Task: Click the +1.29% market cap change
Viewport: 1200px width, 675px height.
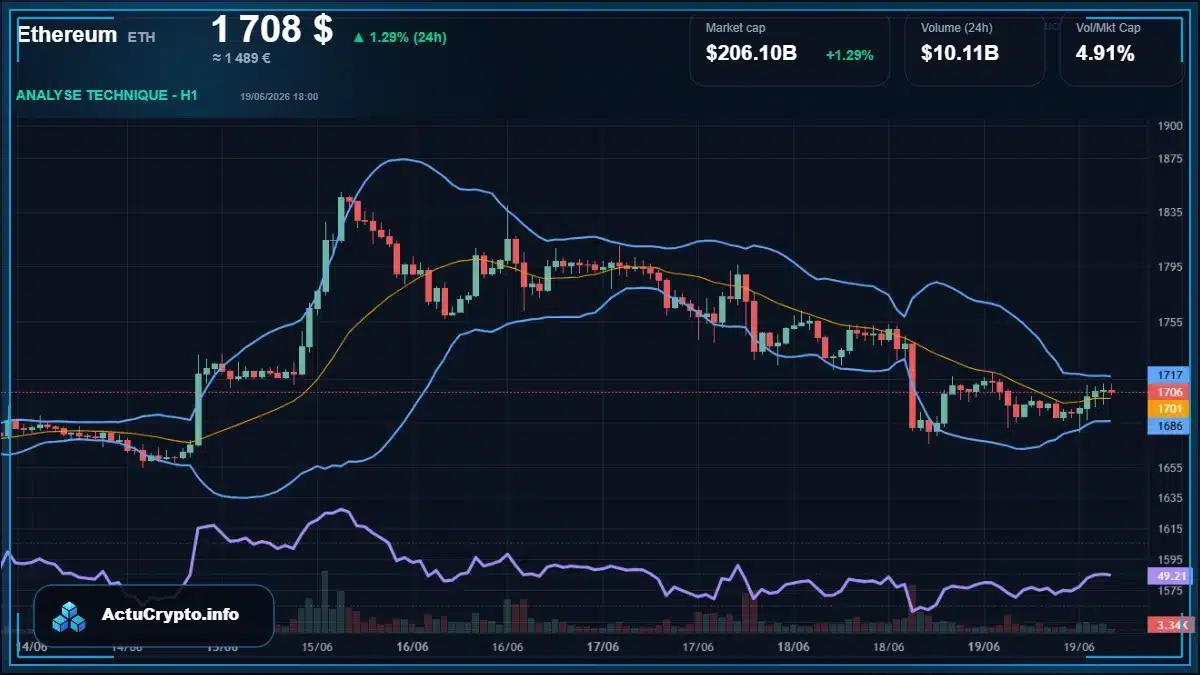Action: pos(849,55)
